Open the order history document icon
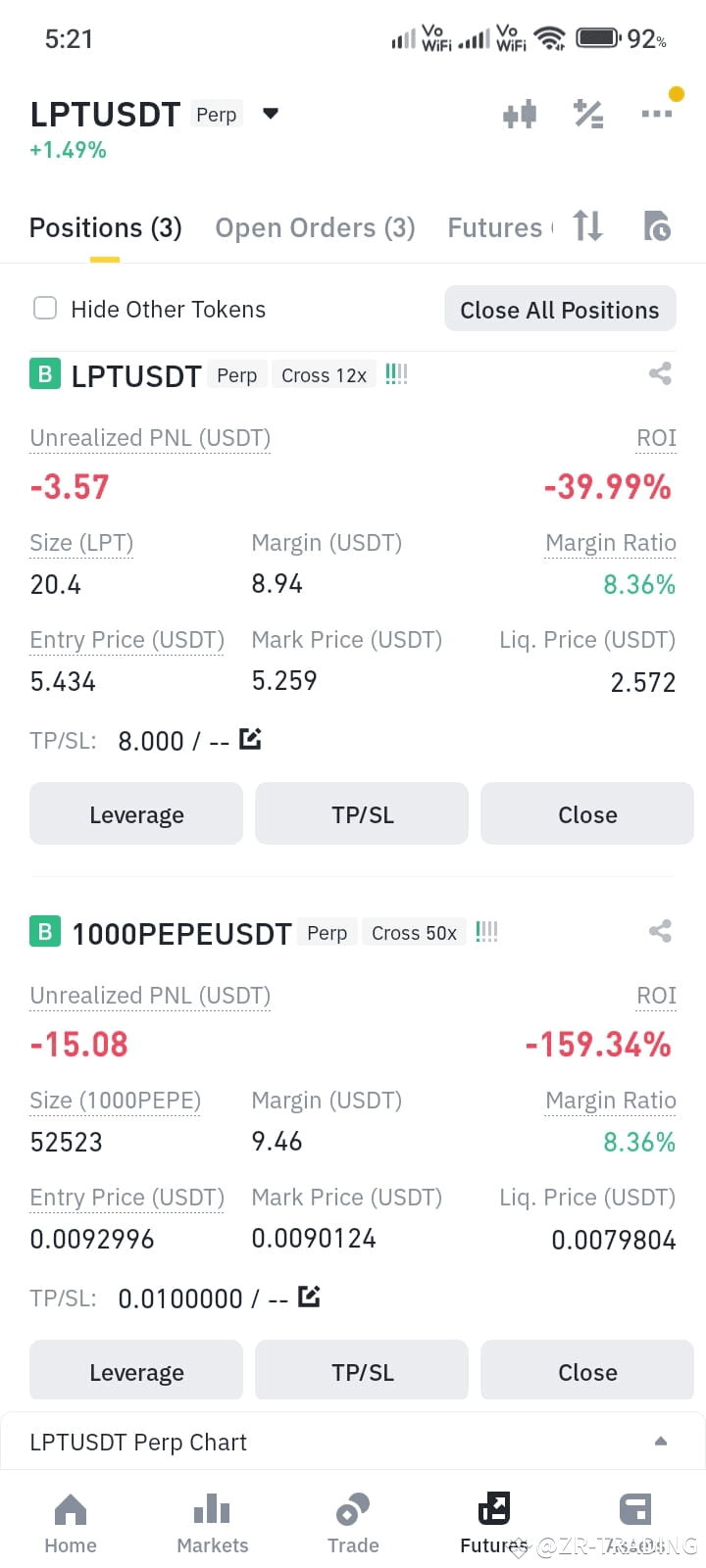 pyautogui.click(x=656, y=226)
